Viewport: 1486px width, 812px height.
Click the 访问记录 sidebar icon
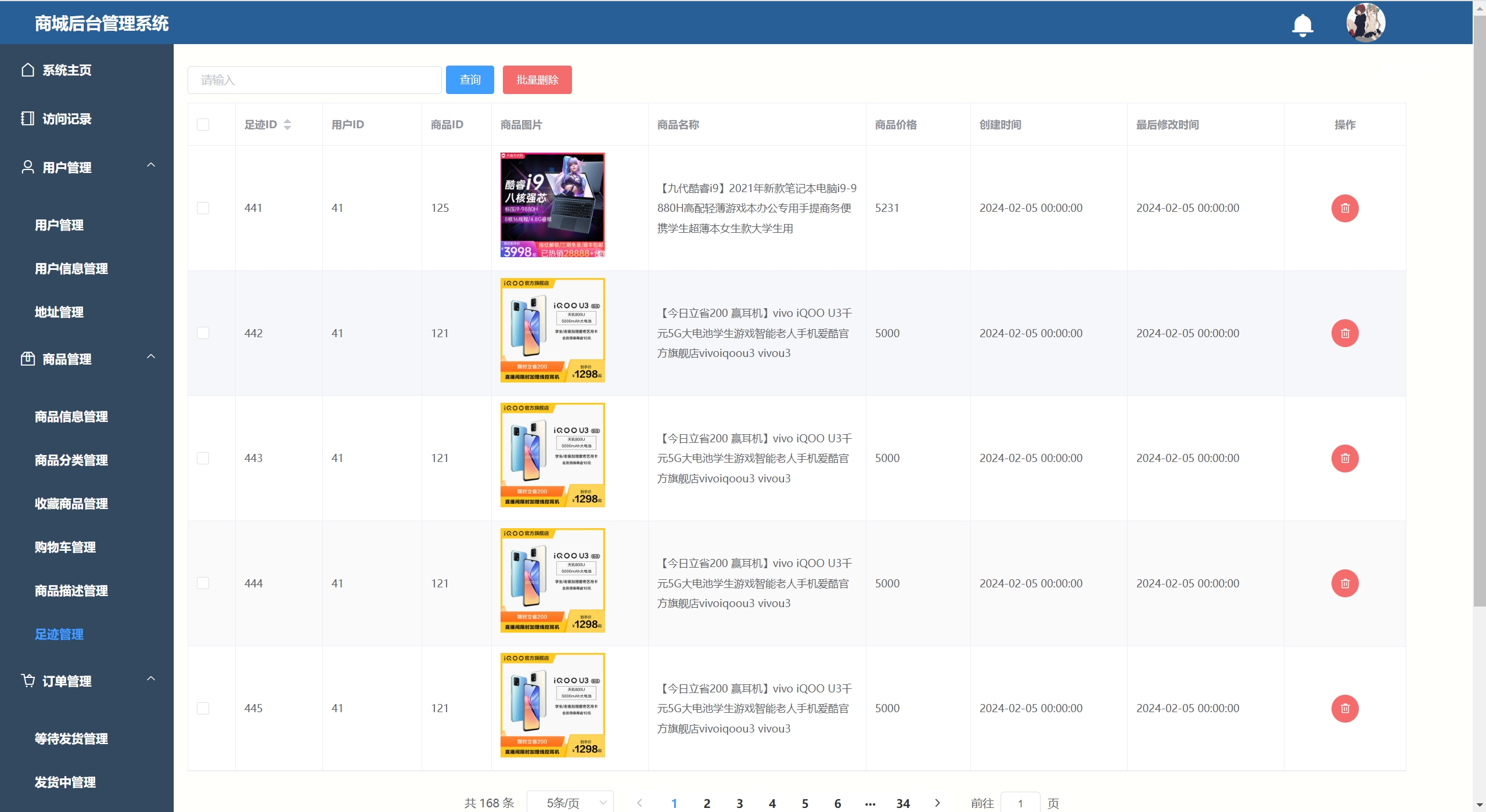click(27, 119)
